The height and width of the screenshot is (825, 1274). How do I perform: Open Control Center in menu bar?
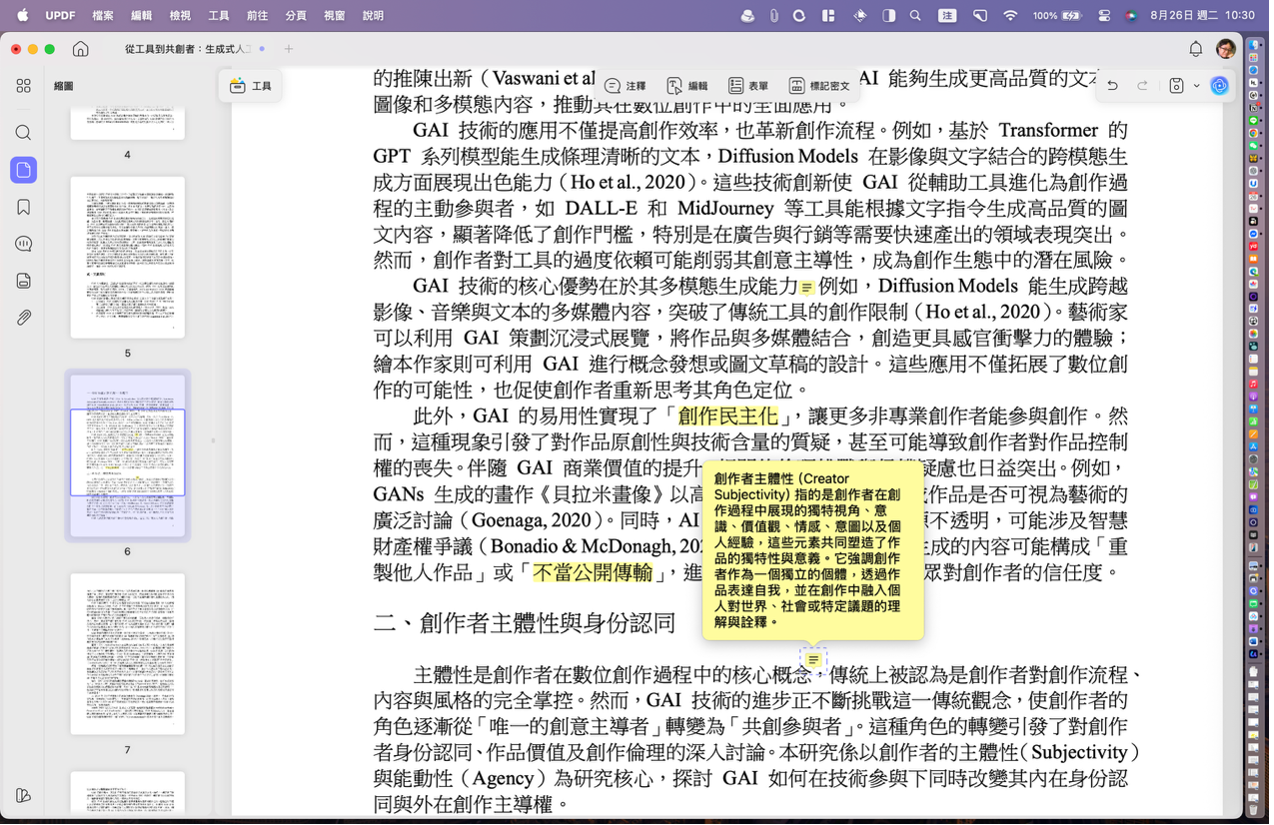(1105, 16)
